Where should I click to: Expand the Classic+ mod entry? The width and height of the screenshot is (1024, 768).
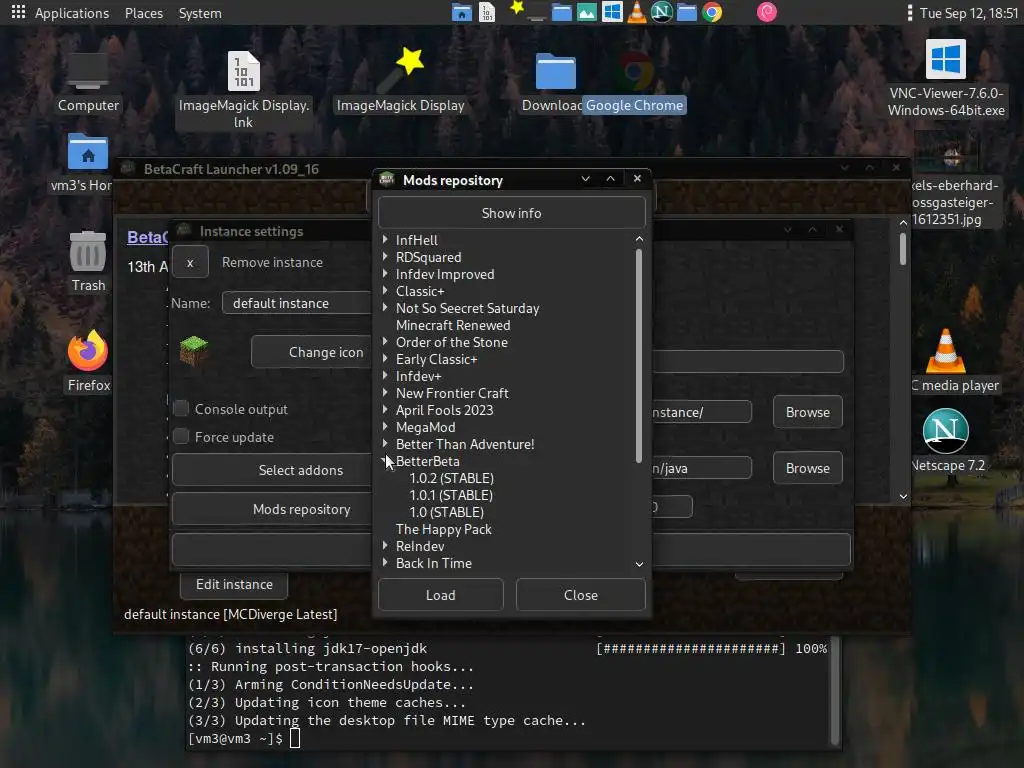tap(385, 291)
